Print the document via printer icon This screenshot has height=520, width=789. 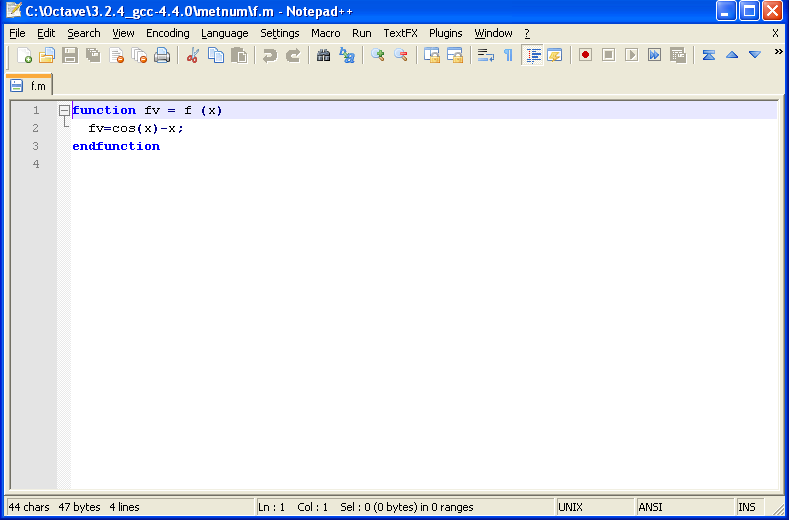162,55
